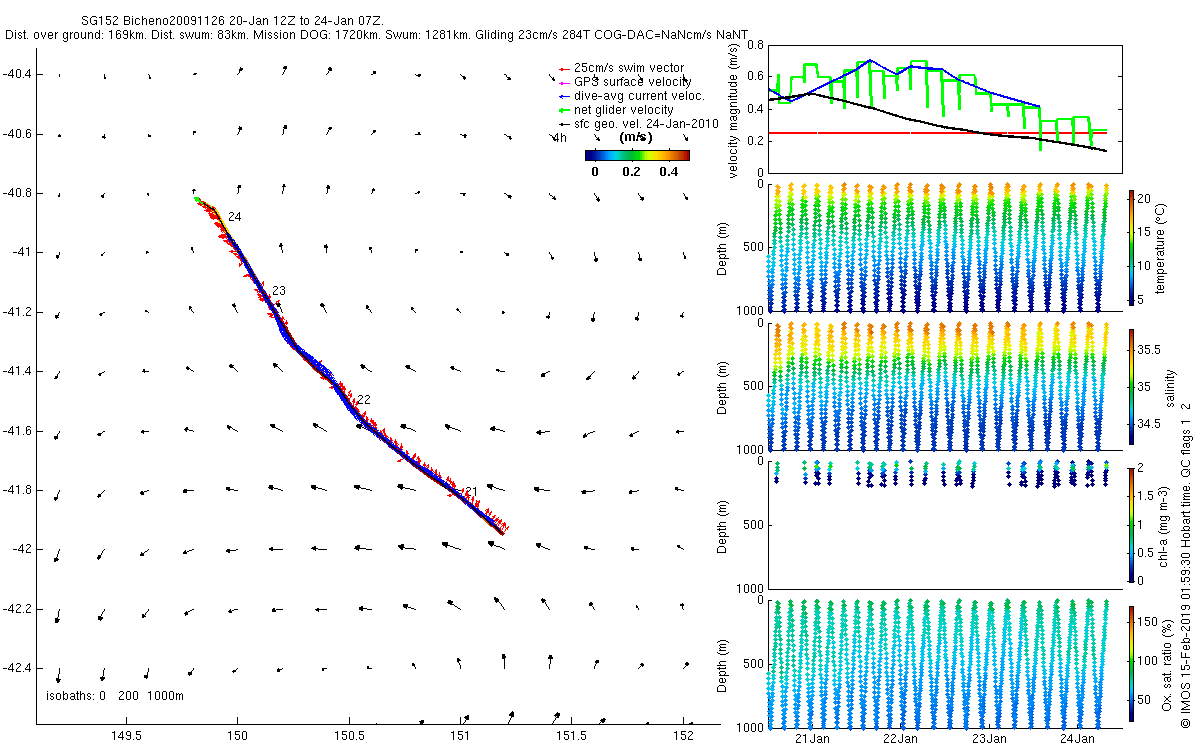Click the day 23 marker on glider track
This screenshot has height=750, width=1200.
coord(279,291)
